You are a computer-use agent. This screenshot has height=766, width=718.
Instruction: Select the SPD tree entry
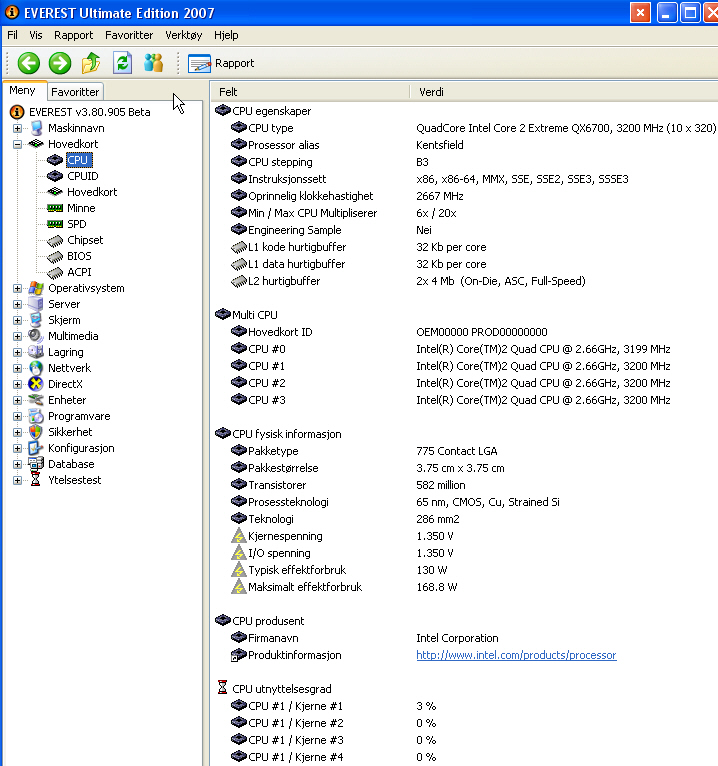[77, 224]
